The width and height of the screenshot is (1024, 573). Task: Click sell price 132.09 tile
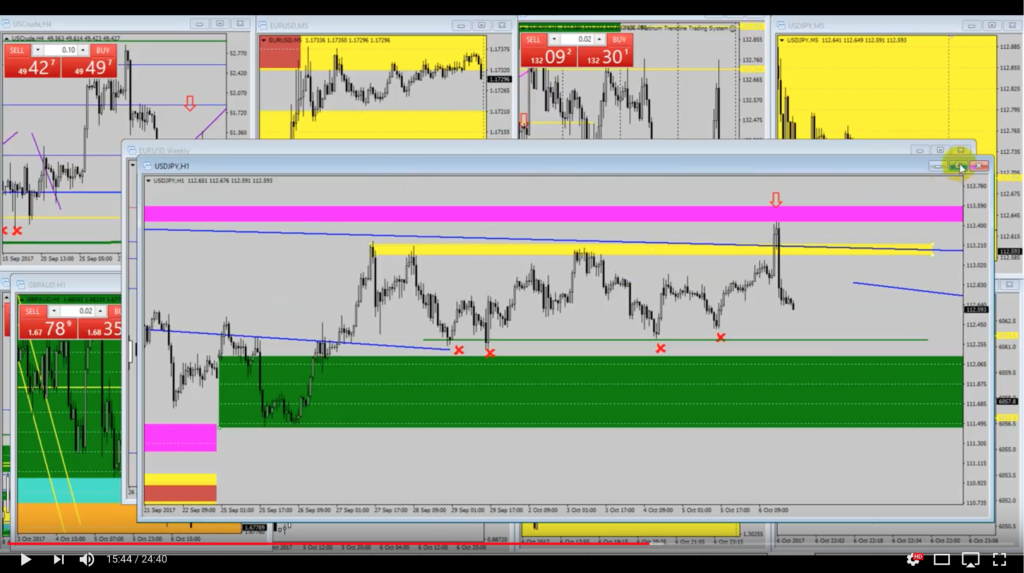(549, 57)
